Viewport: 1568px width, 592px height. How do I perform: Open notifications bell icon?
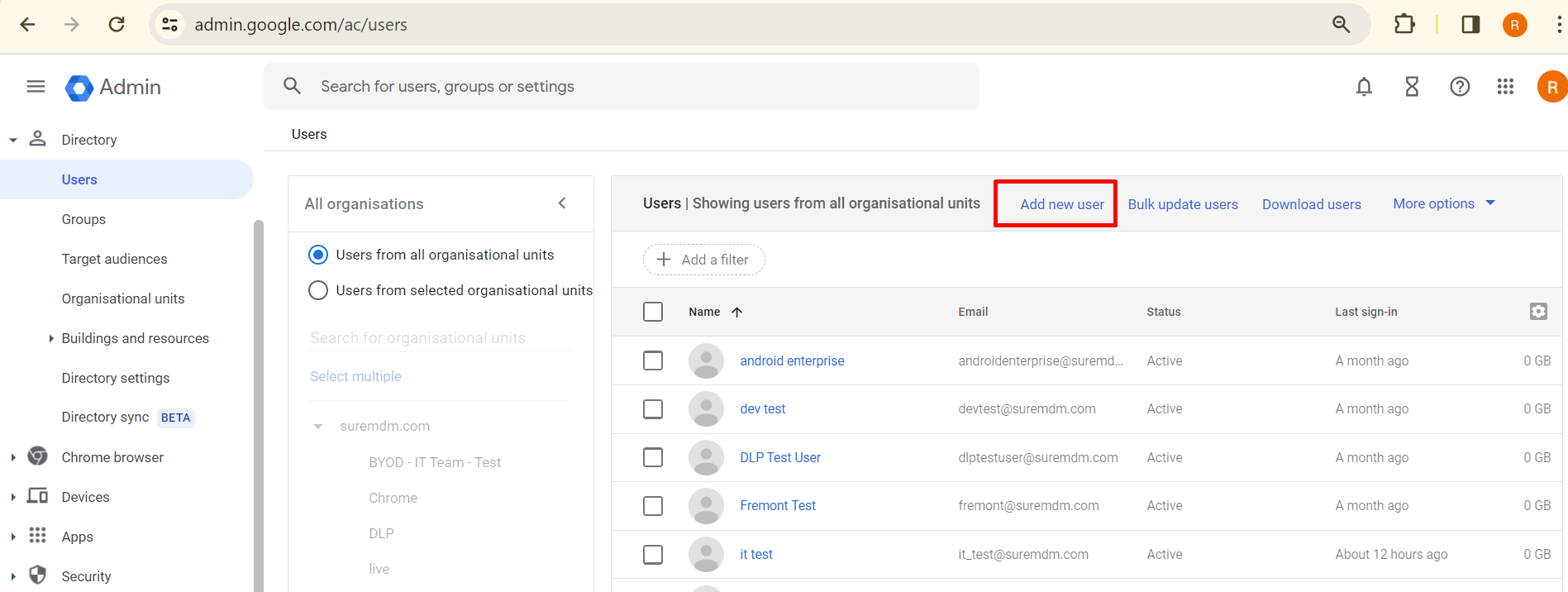point(1365,87)
